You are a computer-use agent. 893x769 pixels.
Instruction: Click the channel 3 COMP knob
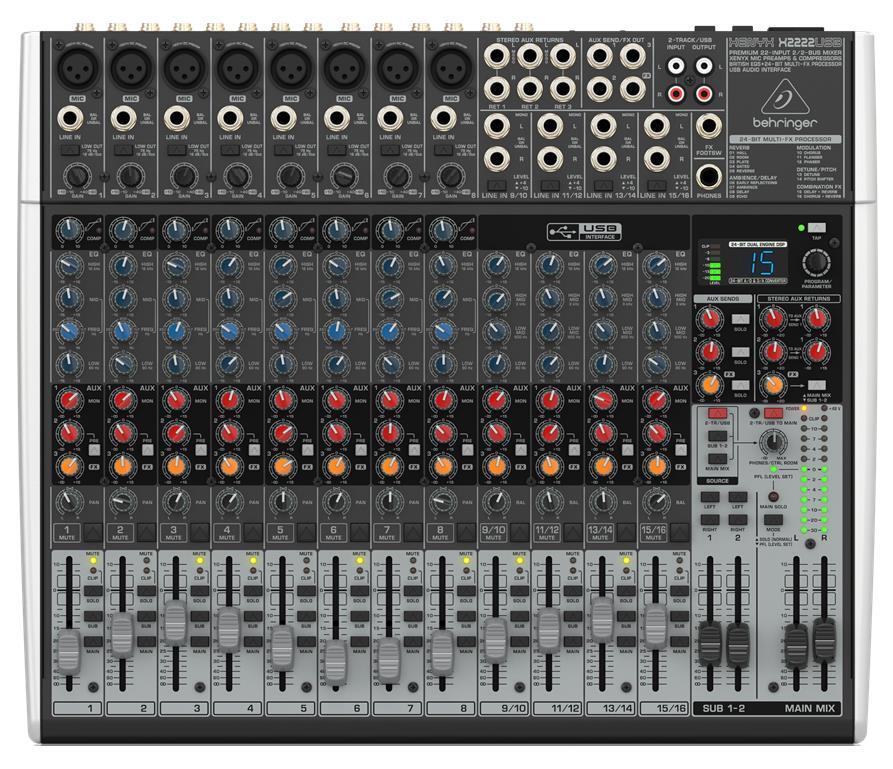tap(175, 230)
